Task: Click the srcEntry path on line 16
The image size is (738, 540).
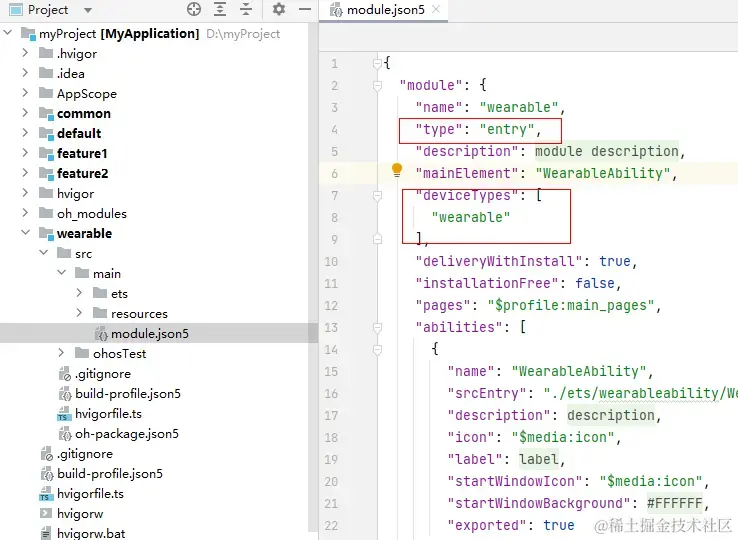Action: coord(641,394)
